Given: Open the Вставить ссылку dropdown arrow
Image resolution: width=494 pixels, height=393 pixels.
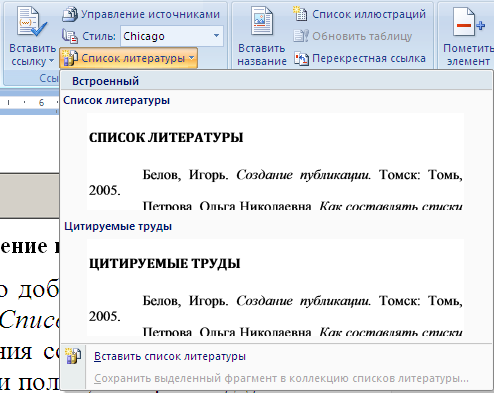Looking at the screenshot, I should 51,61.
